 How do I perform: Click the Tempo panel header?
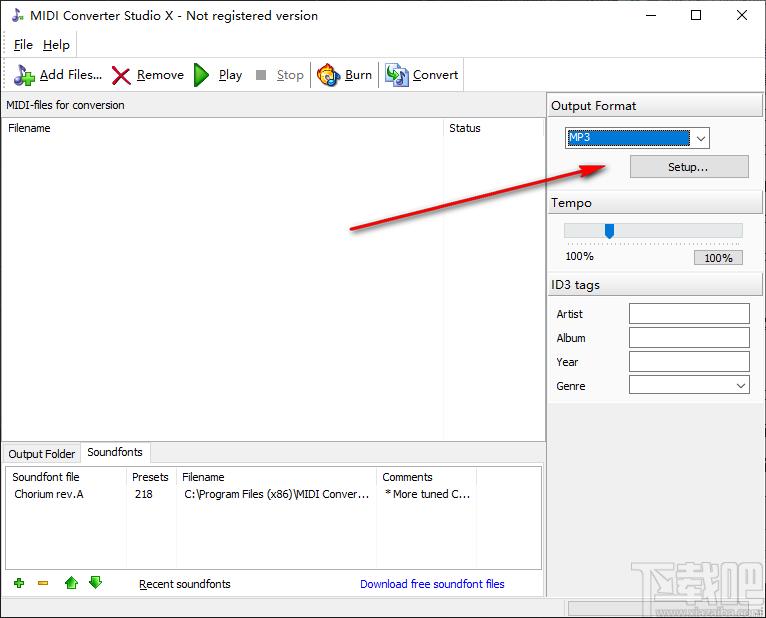[x=655, y=203]
